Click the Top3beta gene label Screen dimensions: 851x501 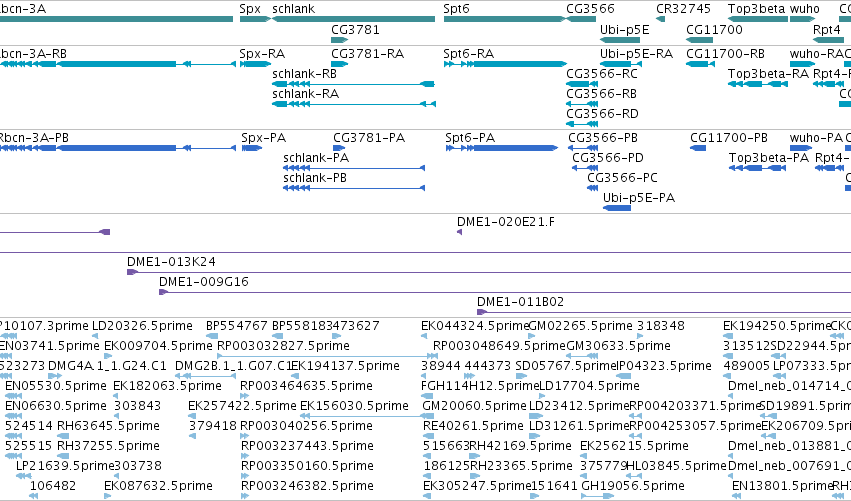(757, 9)
